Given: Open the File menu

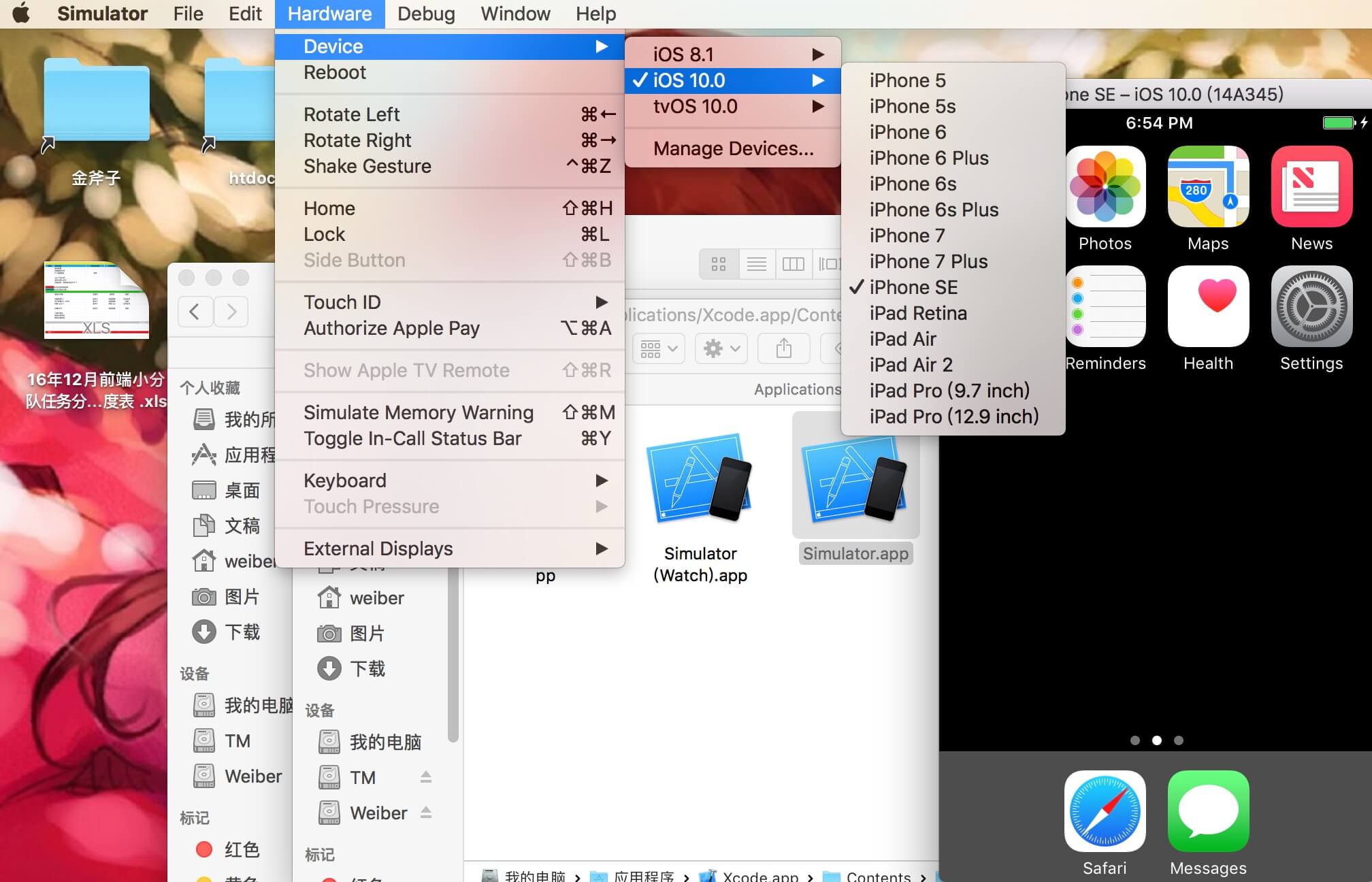Looking at the screenshot, I should coord(188,14).
